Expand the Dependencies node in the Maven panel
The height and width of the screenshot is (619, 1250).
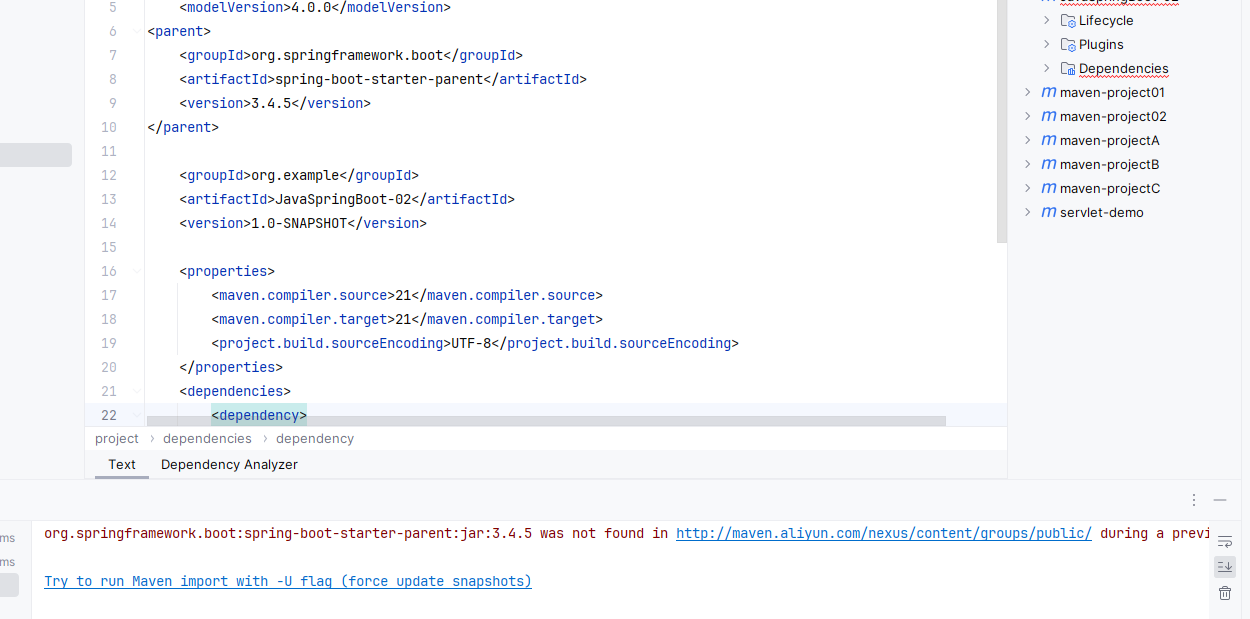(1047, 68)
